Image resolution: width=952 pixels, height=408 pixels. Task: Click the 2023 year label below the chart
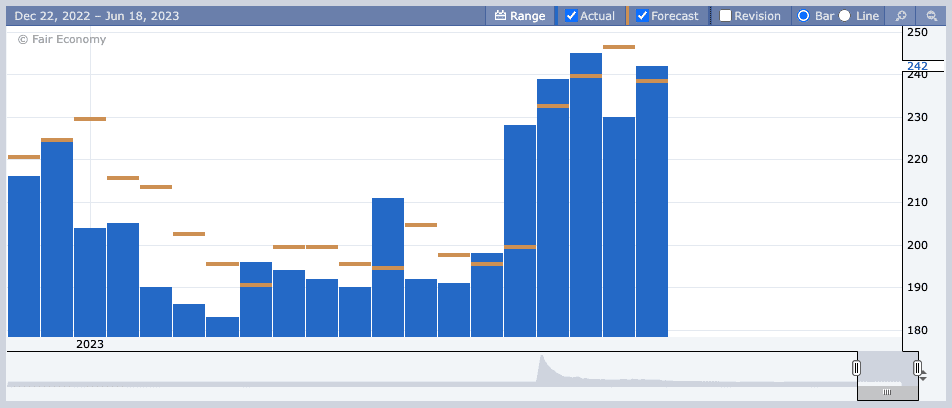pos(90,344)
